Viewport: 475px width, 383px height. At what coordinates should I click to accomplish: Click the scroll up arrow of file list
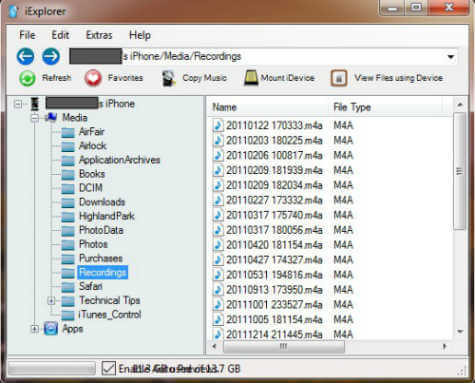point(460,105)
